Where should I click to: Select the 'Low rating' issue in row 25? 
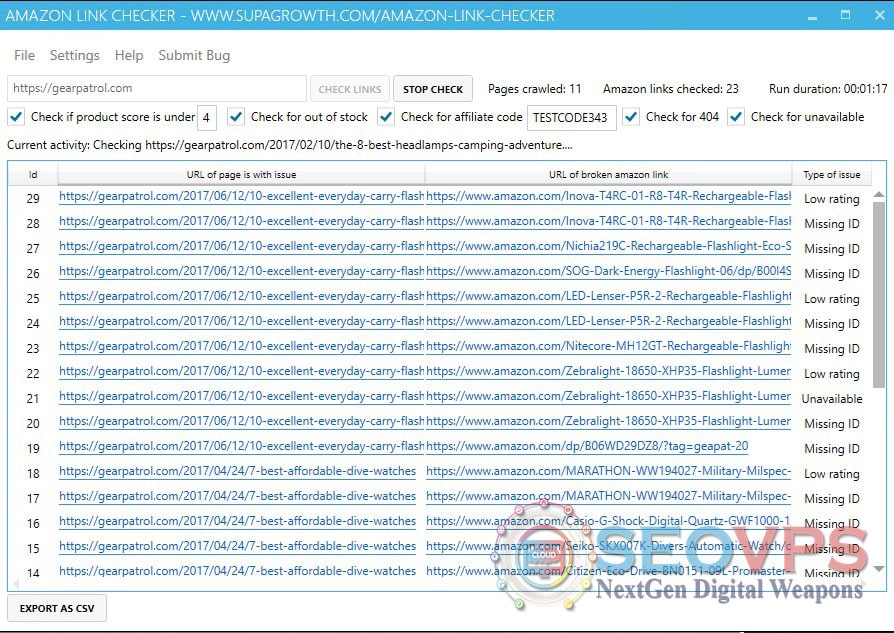(x=832, y=299)
